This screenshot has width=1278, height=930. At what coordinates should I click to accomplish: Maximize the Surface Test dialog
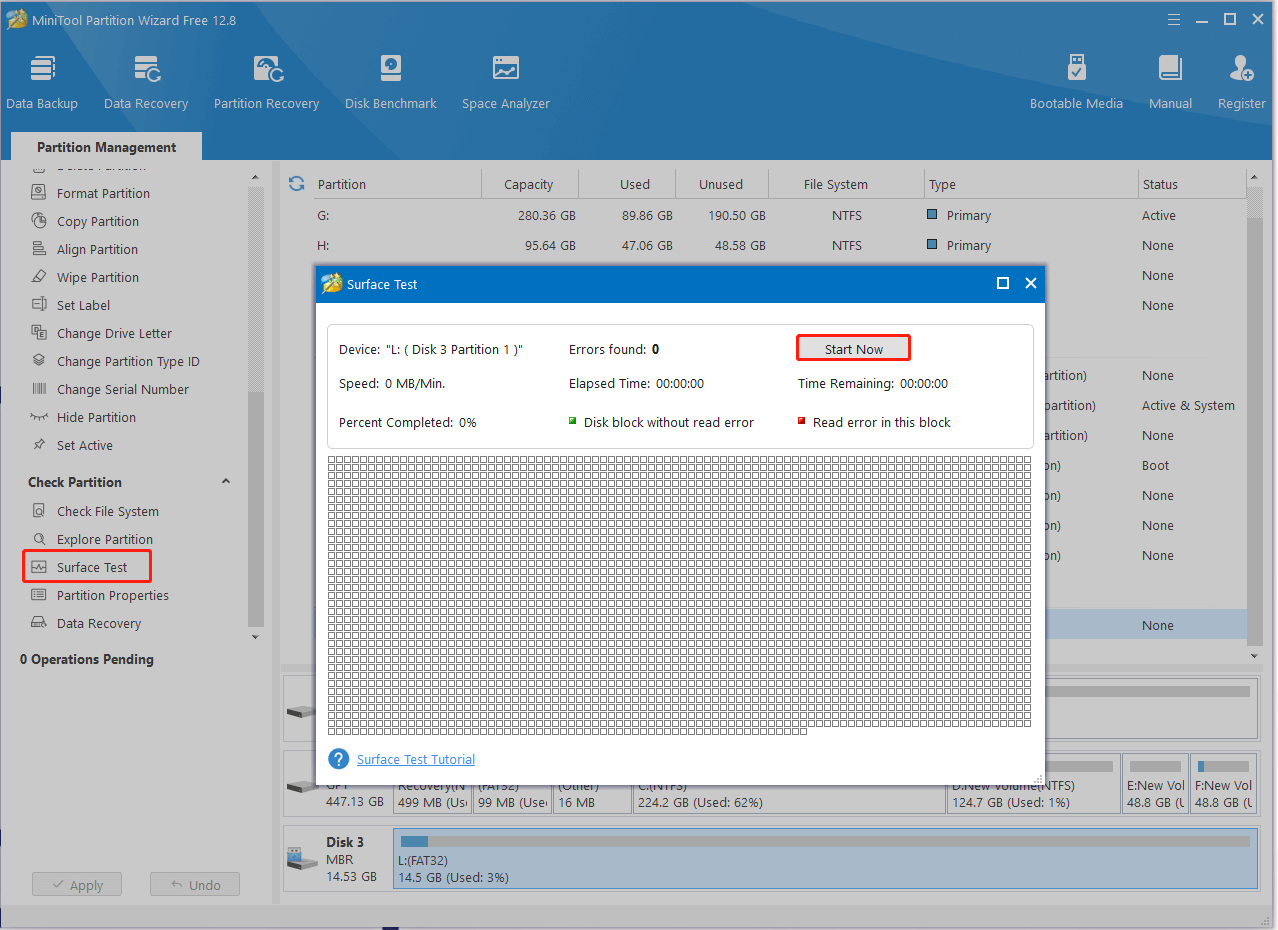coord(1003,284)
